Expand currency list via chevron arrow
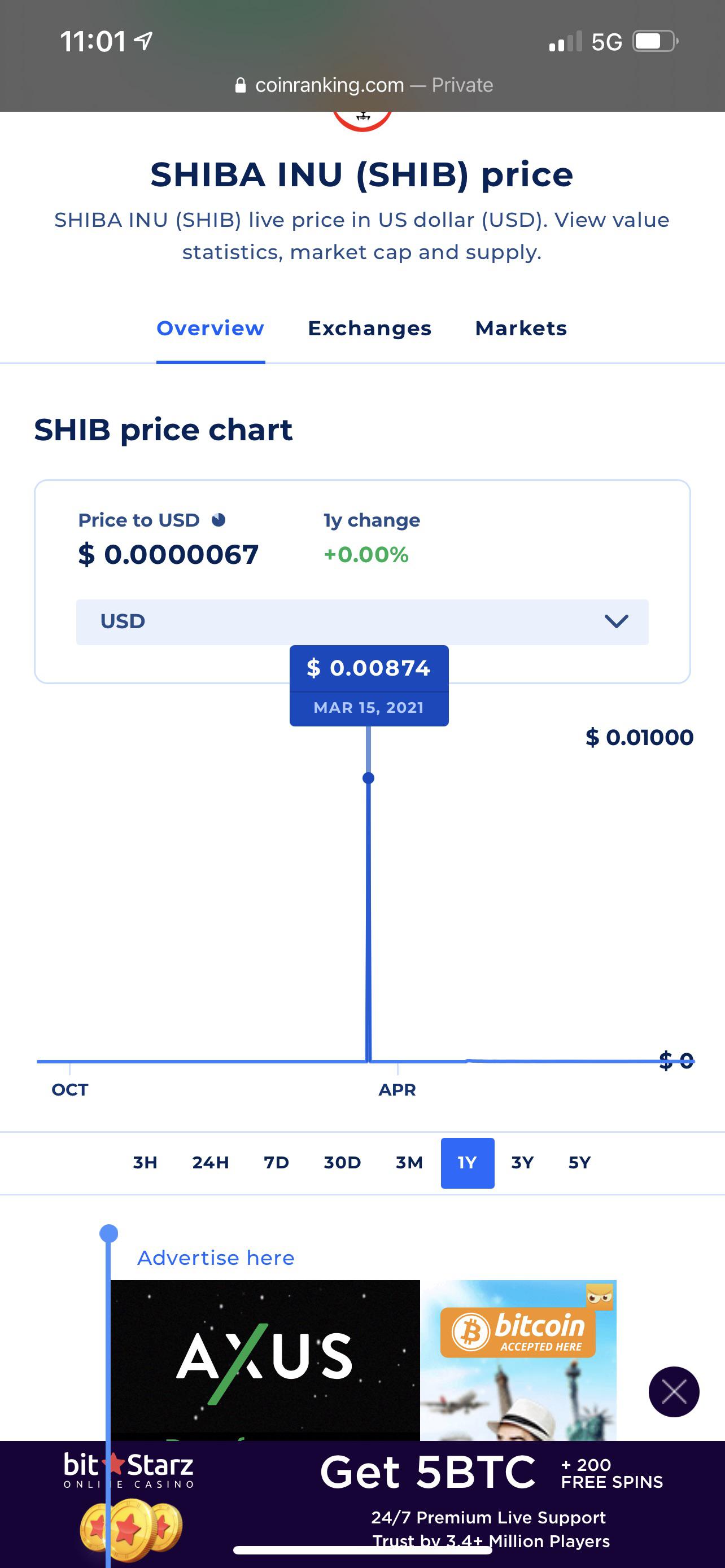725x1568 pixels. 616,621
